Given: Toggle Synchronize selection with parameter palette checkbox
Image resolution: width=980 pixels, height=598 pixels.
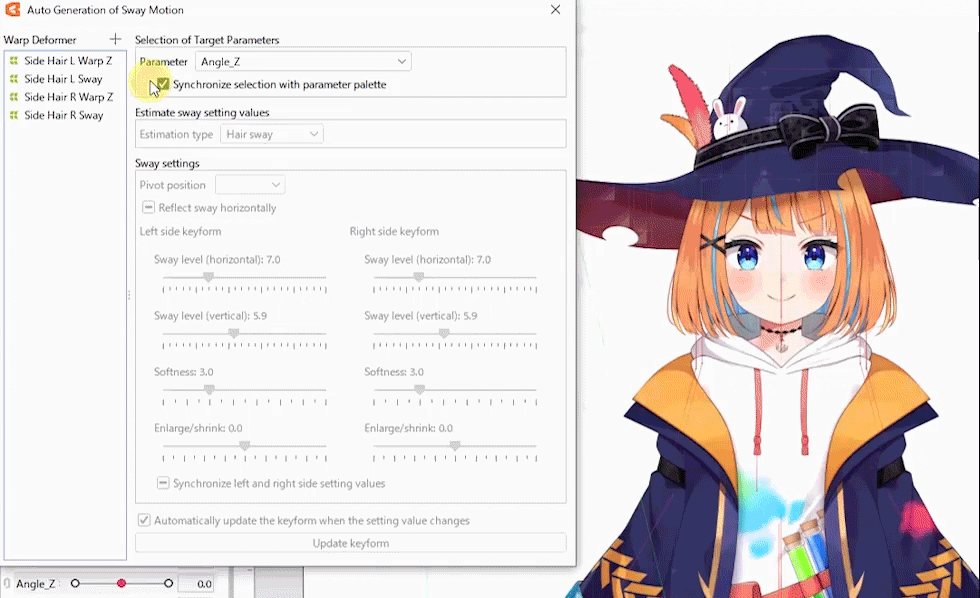Looking at the screenshot, I should (163, 85).
